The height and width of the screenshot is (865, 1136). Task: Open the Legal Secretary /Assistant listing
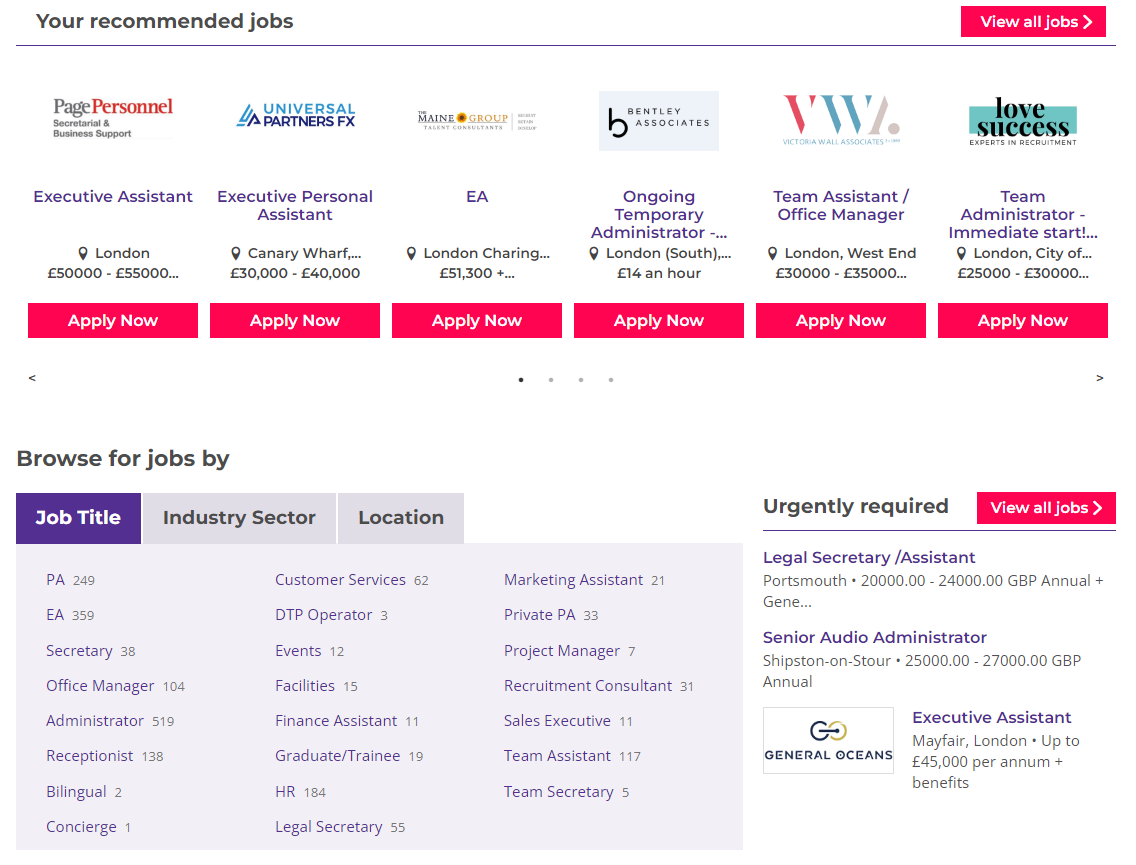coord(869,558)
